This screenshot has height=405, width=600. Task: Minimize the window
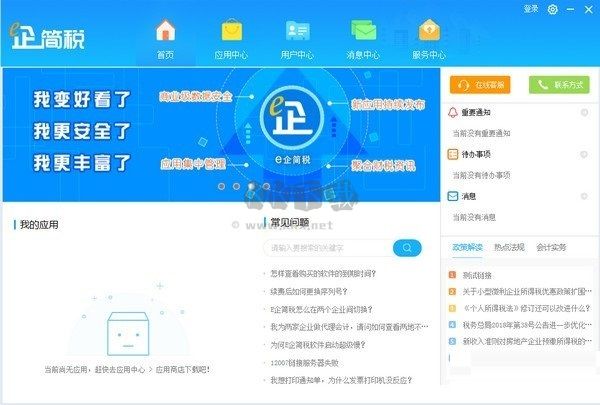pos(571,10)
